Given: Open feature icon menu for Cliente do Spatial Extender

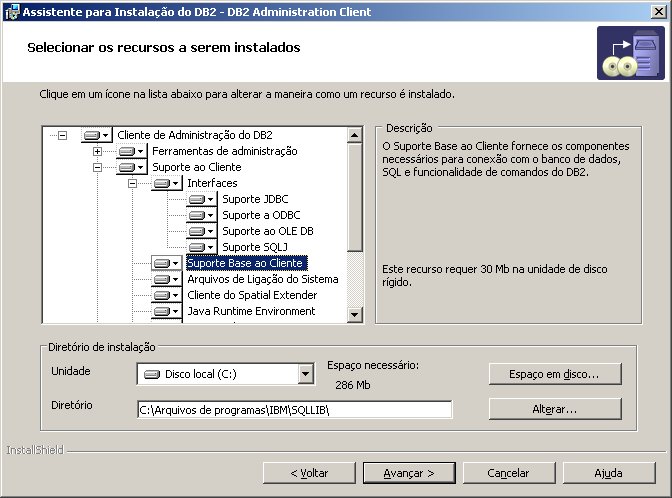Looking at the screenshot, I should (167, 295).
